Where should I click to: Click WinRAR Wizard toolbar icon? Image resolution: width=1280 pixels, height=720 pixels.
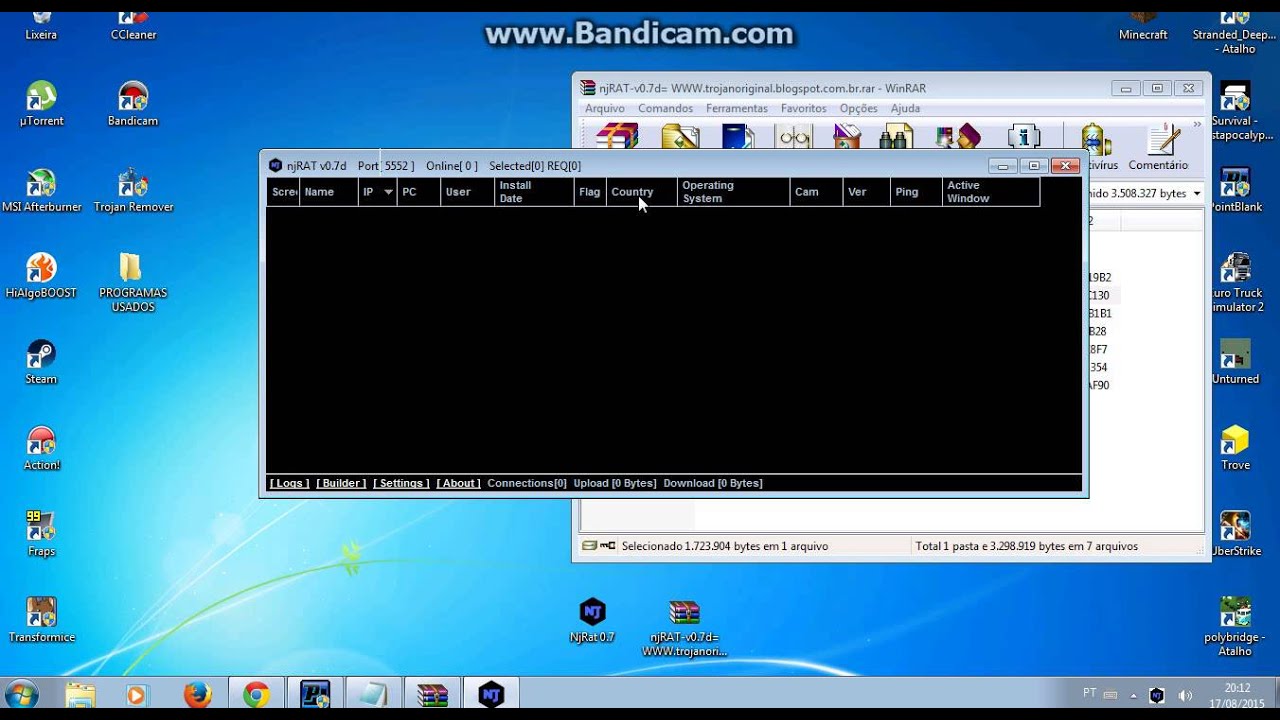957,136
